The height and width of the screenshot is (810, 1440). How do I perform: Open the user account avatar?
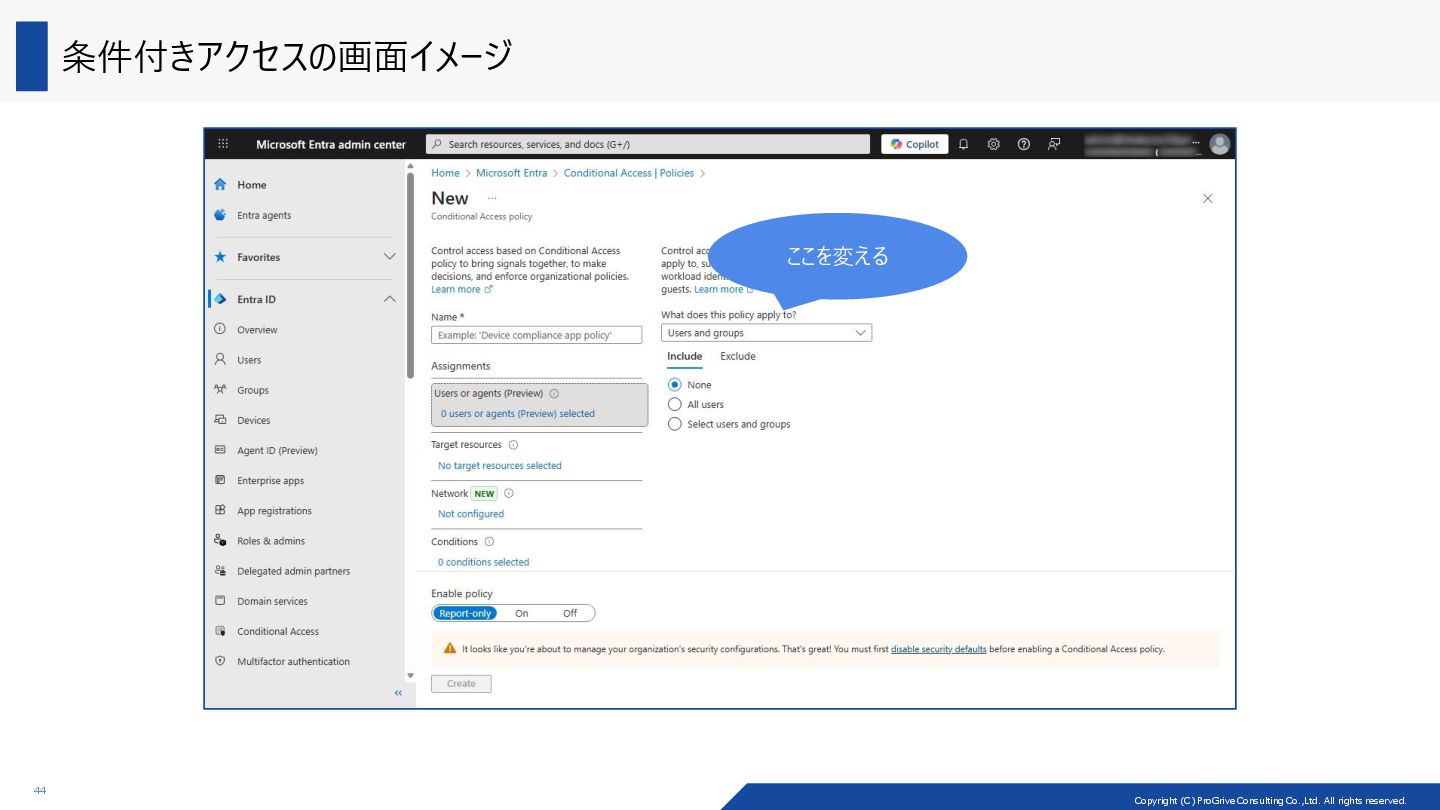(x=1219, y=144)
